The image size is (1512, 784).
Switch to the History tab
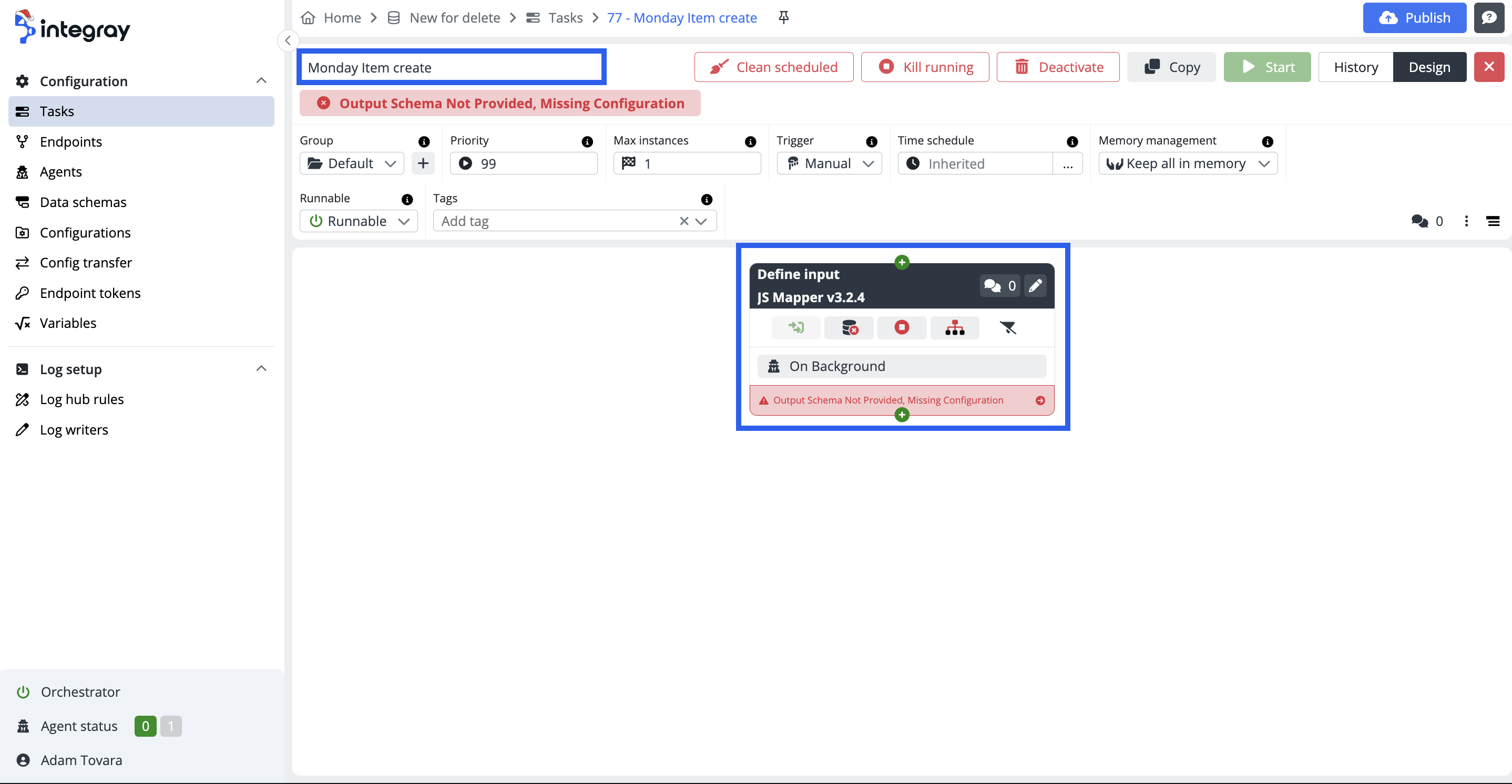tap(1355, 67)
